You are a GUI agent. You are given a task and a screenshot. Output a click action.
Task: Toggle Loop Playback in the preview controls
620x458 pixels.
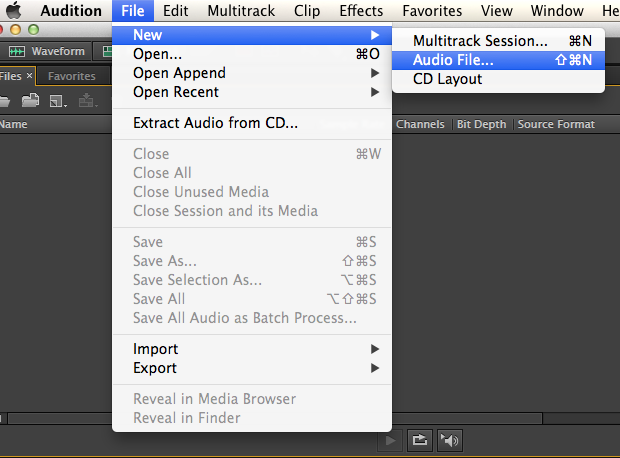tap(421, 440)
